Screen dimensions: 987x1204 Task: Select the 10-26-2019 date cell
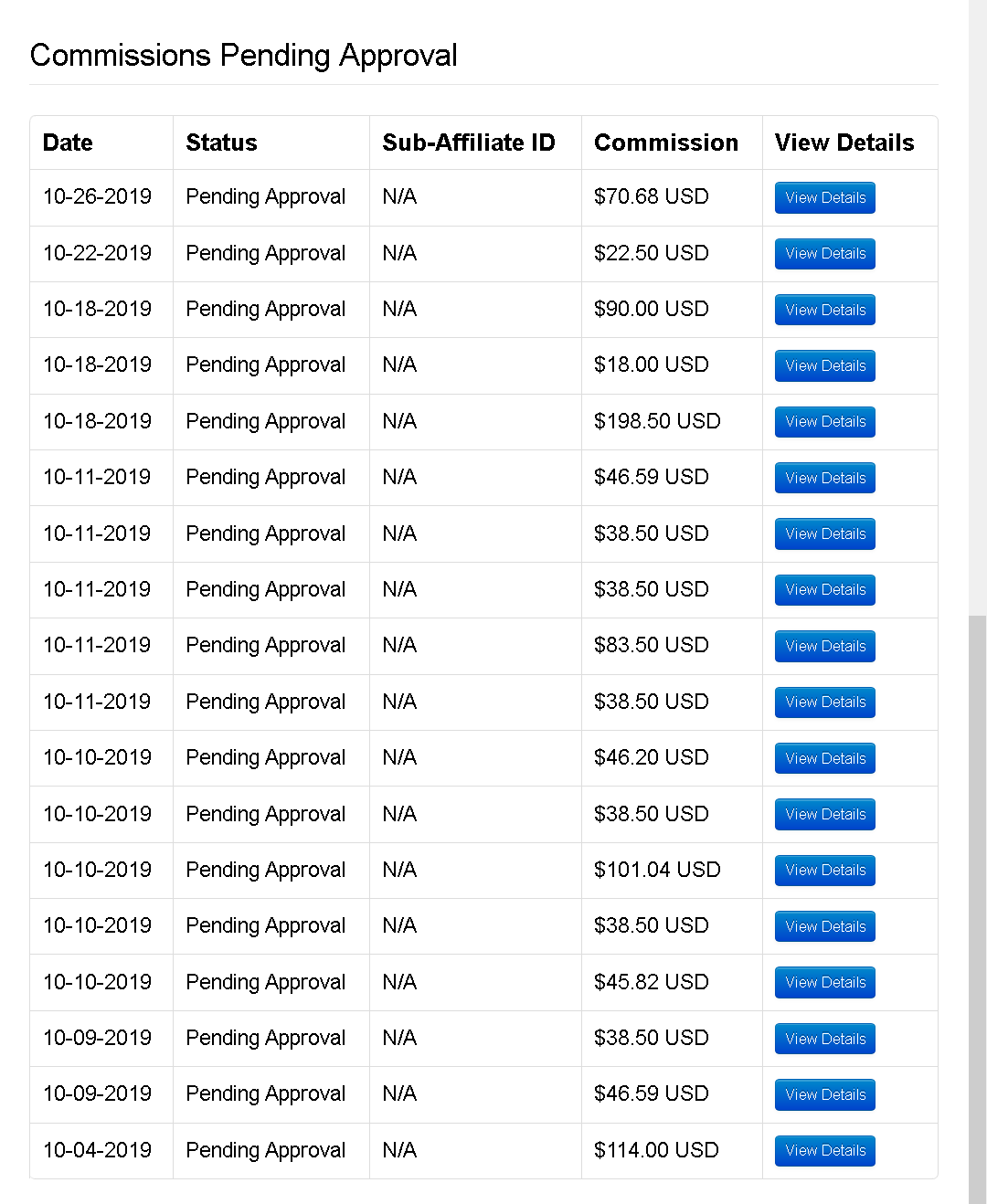click(97, 196)
